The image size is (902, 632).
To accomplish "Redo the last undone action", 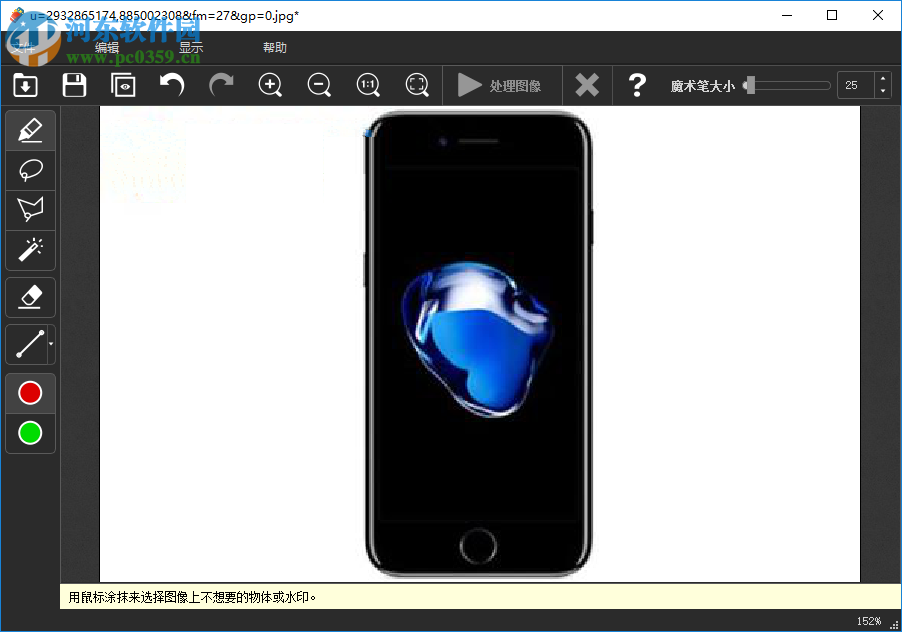I will click(x=220, y=85).
